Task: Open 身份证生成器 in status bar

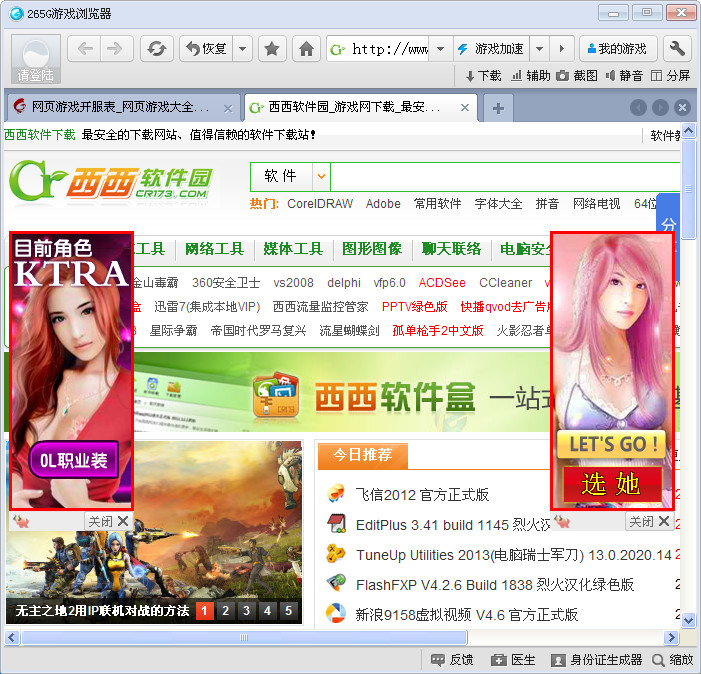Action: click(x=596, y=660)
